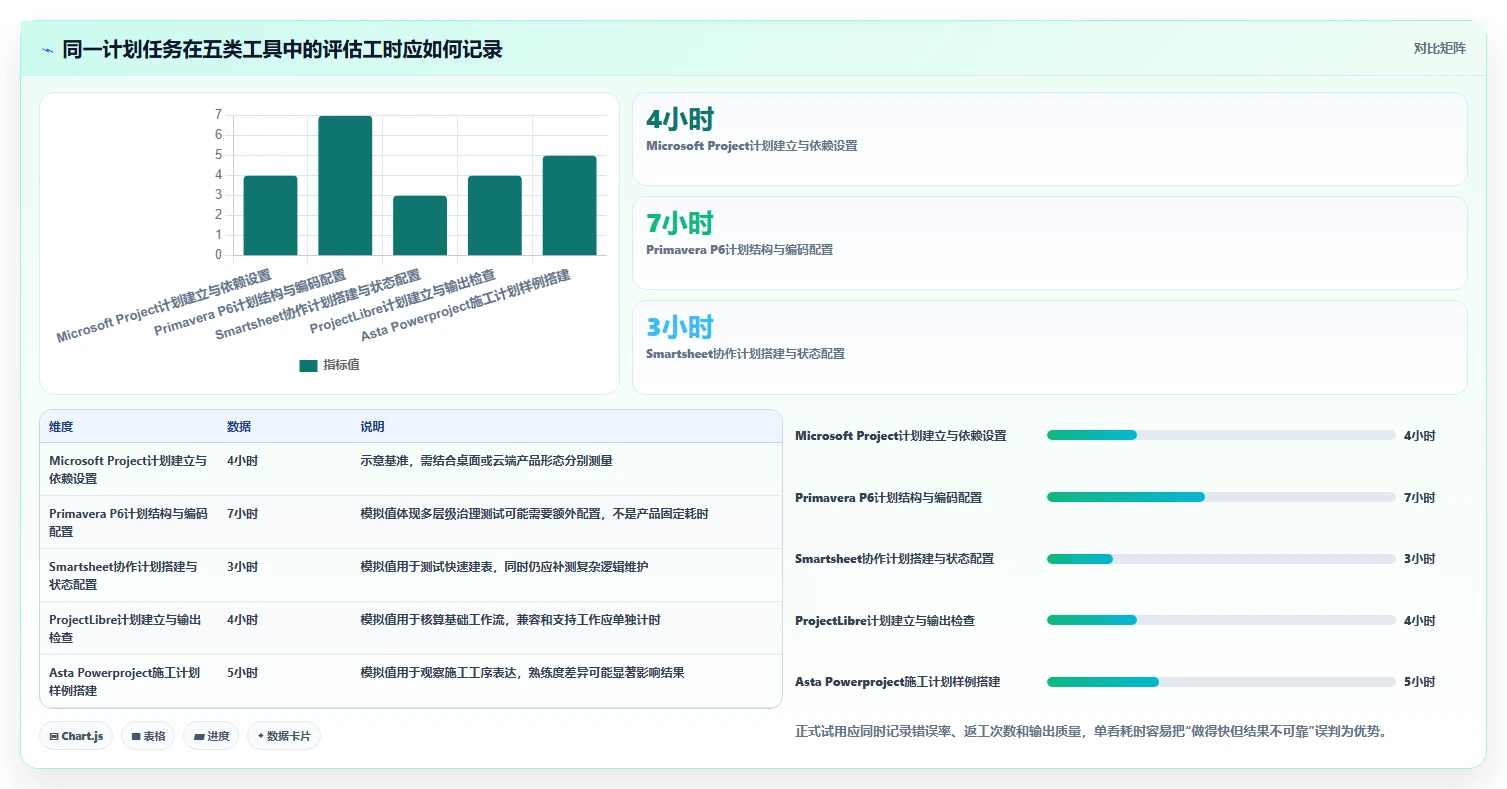The width and height of the screenshot is (1507, 789).
Task: Click the Smartsheet bar in chart
Action: [x=420, y=225]
